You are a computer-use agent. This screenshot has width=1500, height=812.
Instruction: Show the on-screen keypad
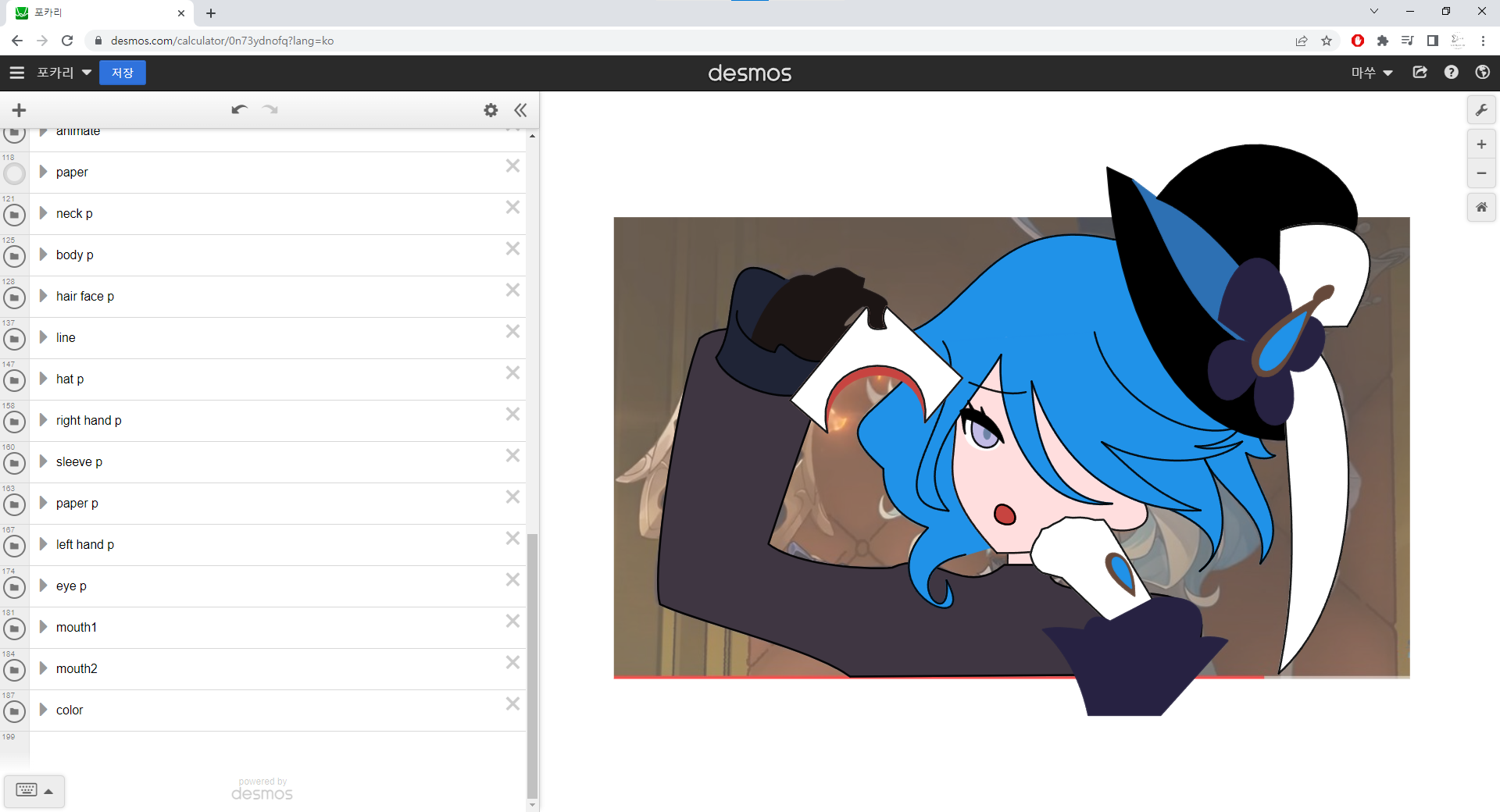pyautogui.click(x=27, y=790)
